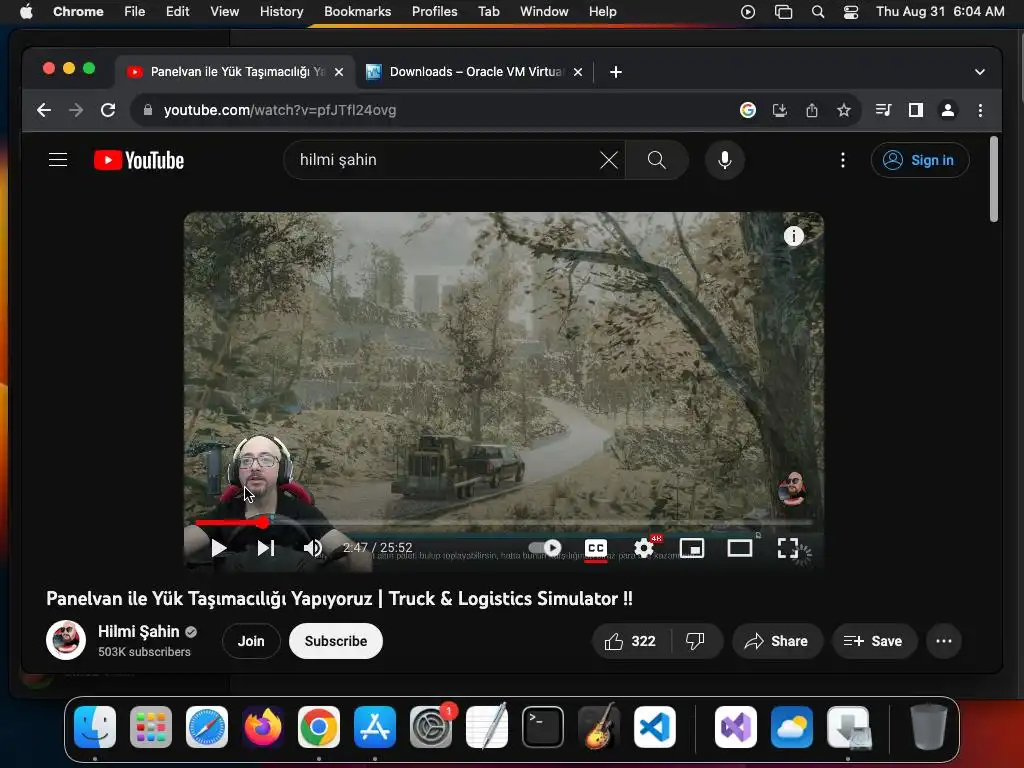Seek on the red video progress bar
The height and width of the screenshot is (768, 1024).
pyautogui.click(x=503, y=522)
